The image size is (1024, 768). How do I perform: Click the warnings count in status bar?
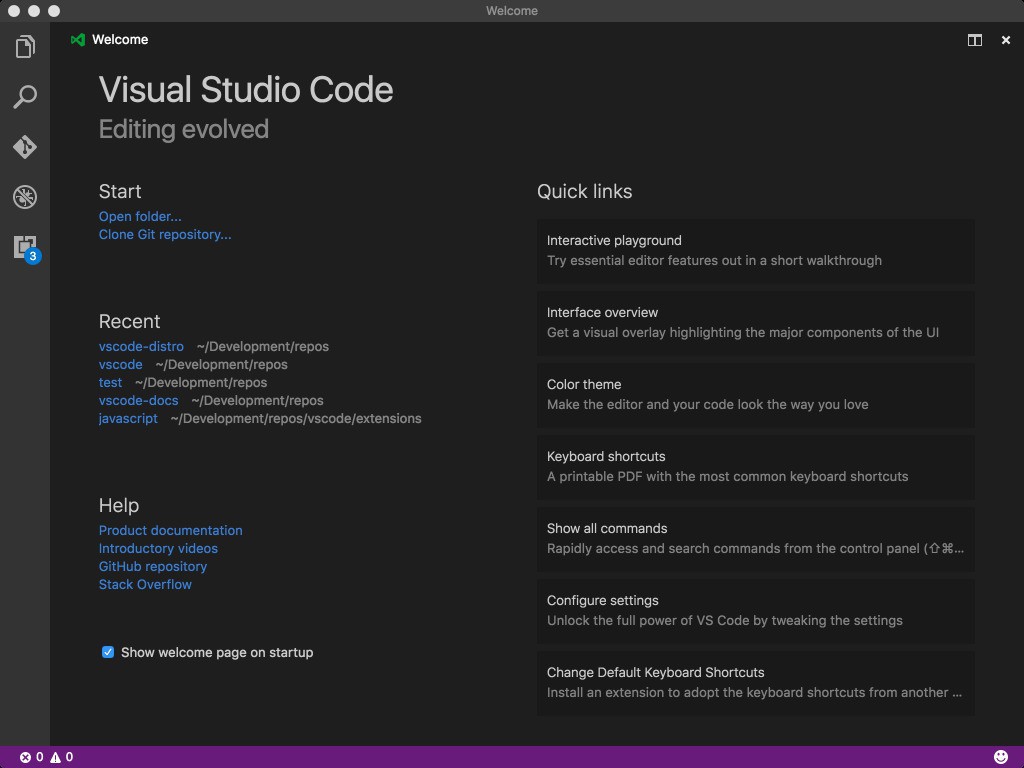pos(62,757)
